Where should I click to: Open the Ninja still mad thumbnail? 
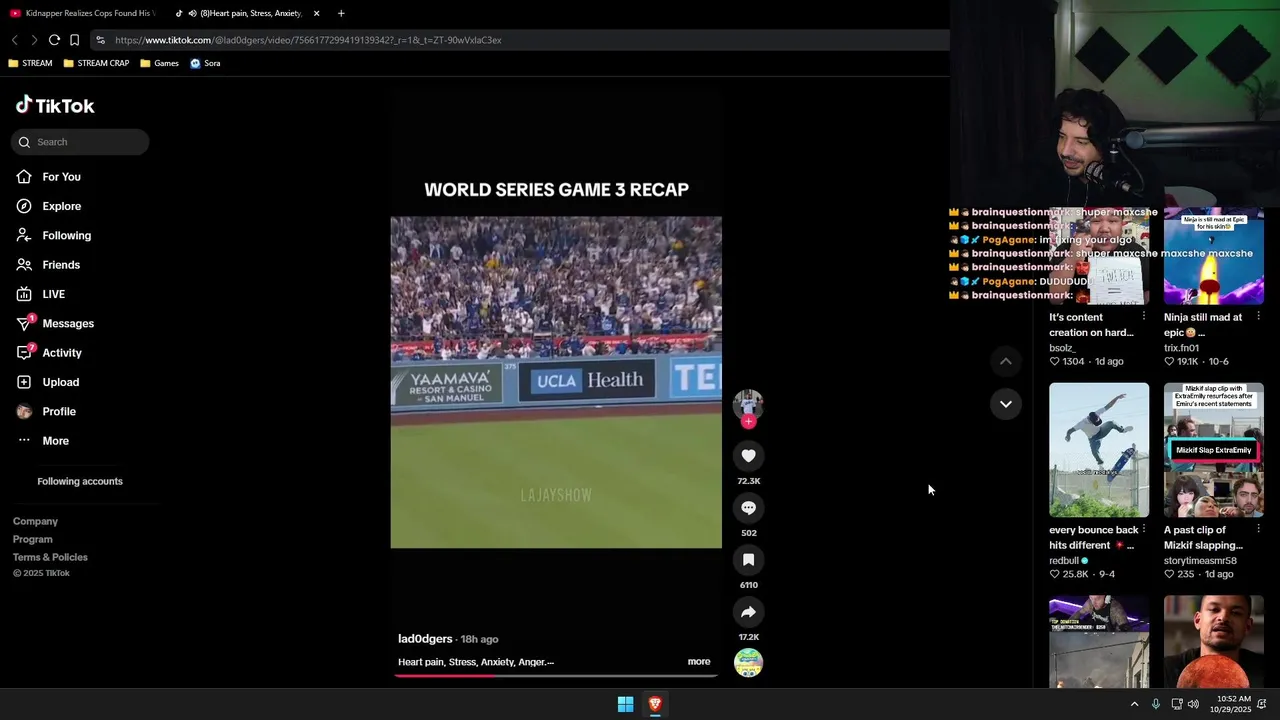(1214, 256)
